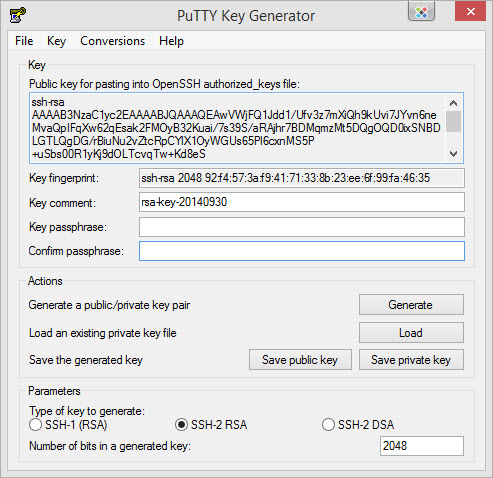Click 'Load an existing private key file' text
The height and width of the screenshot is (478, 493).
103,333
